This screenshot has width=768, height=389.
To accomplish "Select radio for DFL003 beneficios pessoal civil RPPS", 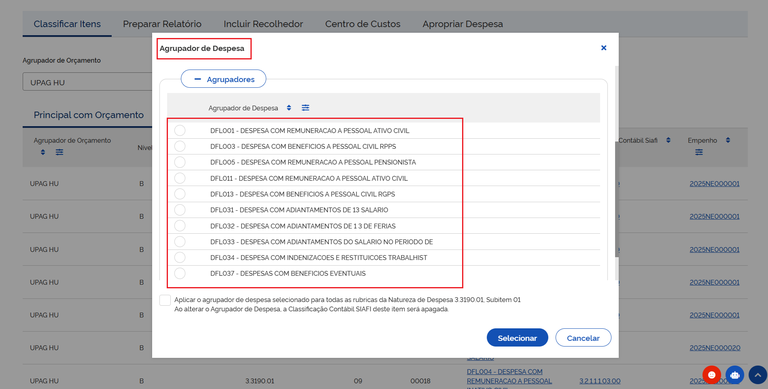I will click(180, 146).
